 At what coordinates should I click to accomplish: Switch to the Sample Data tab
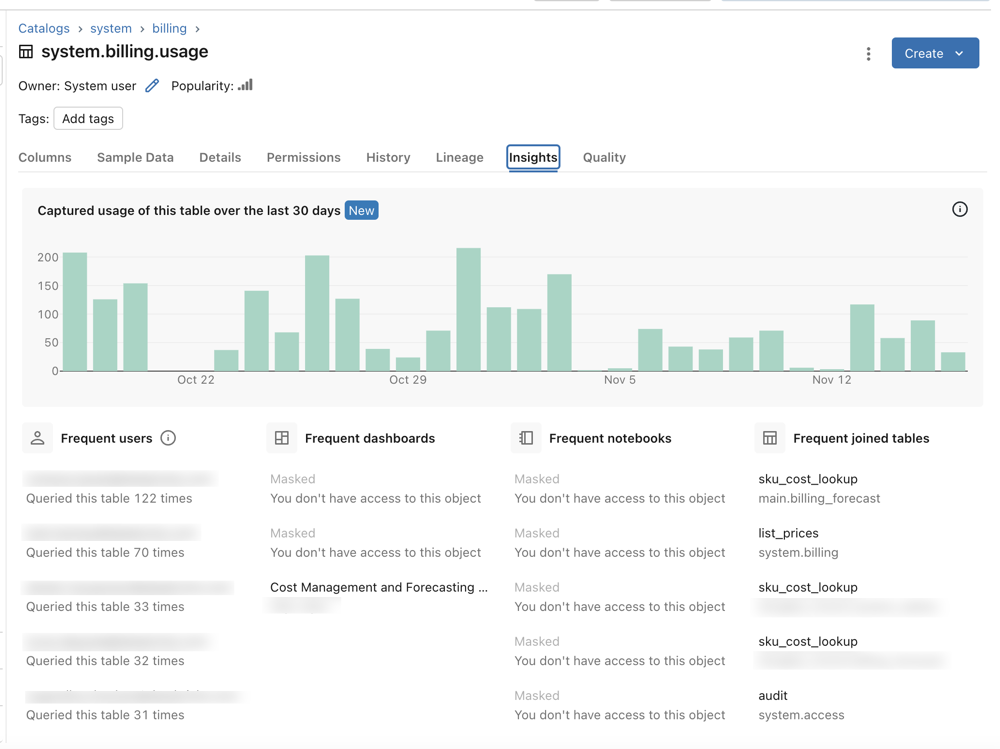tap(135, 157)
